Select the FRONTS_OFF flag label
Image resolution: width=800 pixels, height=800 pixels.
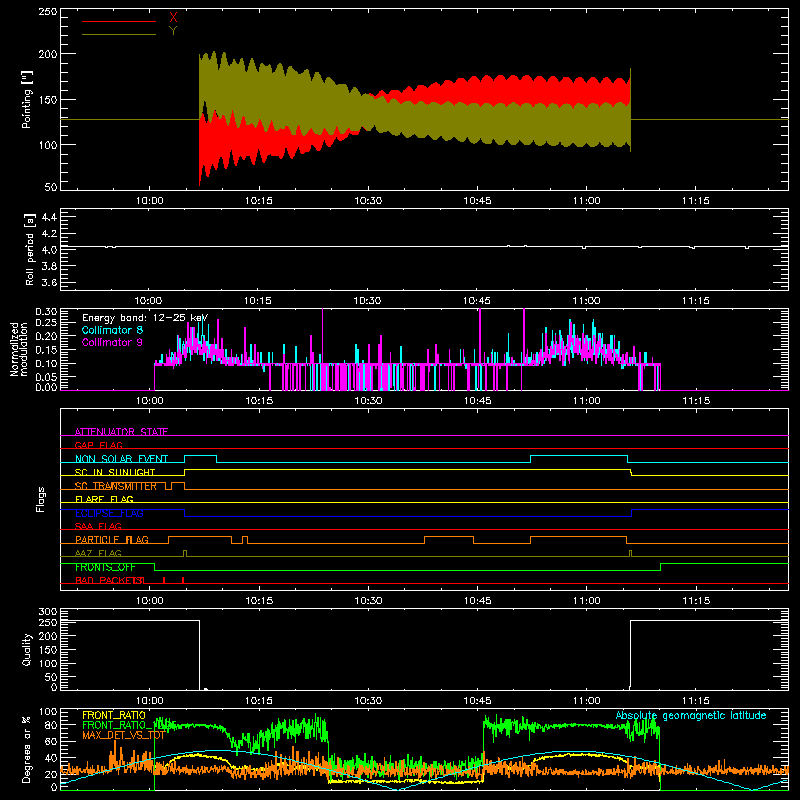tap(105, 567)
